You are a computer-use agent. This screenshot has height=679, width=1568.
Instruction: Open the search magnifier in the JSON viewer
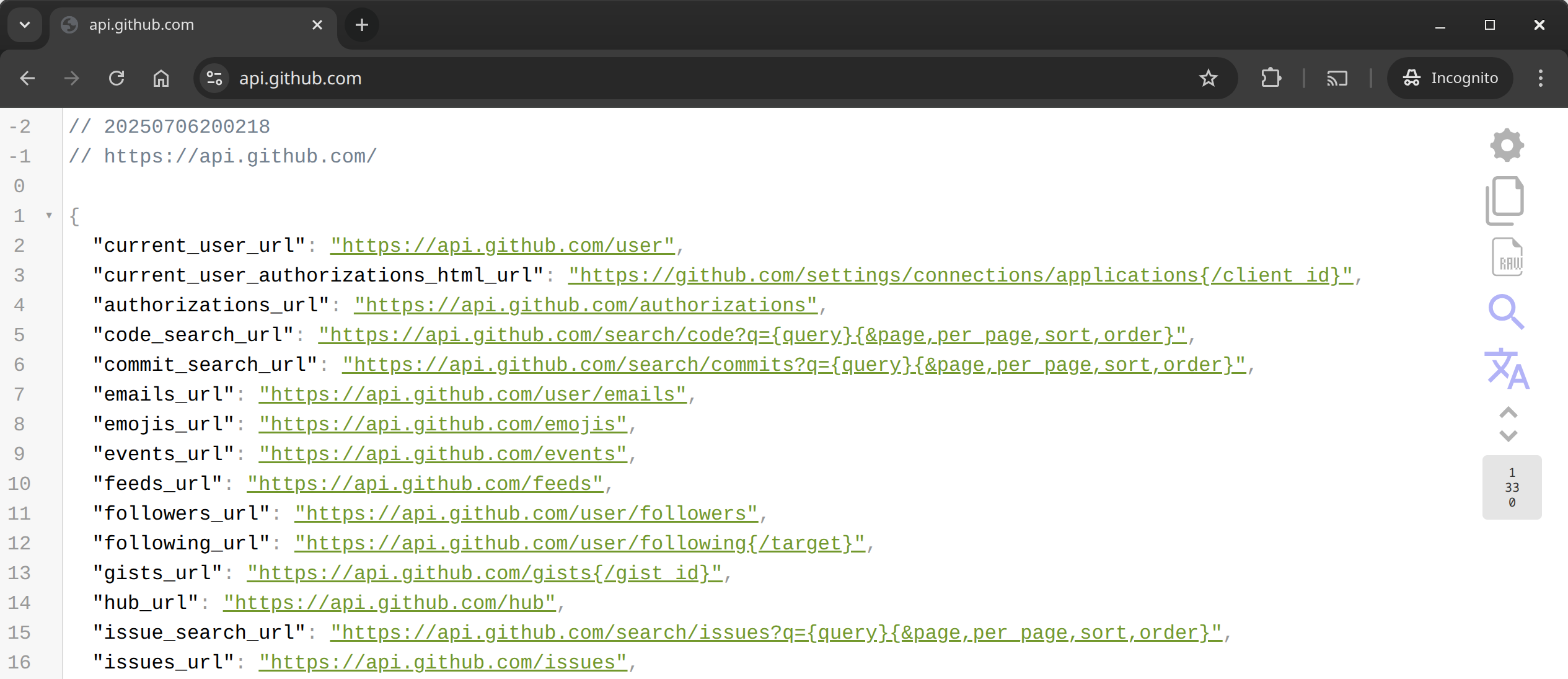(1506, 312)
